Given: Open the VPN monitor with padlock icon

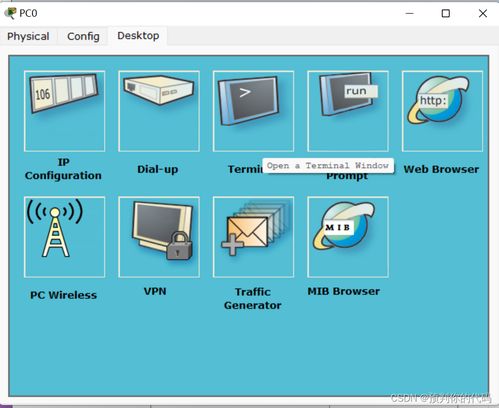Looking at the screenshot, I should pos(159,237).
